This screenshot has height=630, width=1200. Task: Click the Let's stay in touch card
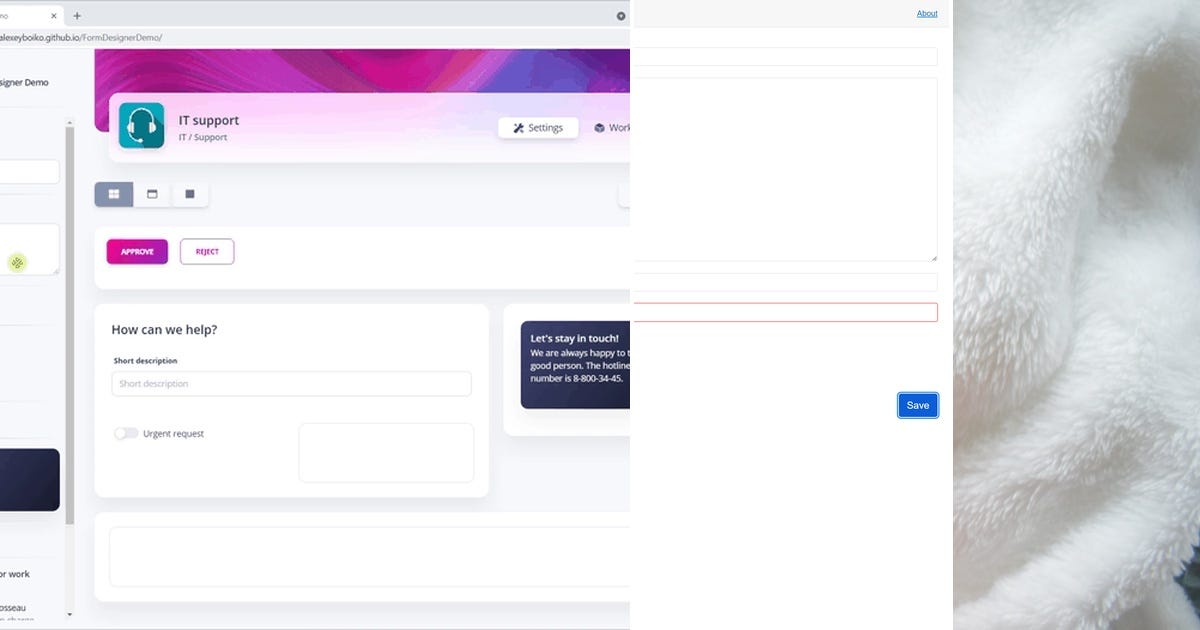click(x=577, y=365)
